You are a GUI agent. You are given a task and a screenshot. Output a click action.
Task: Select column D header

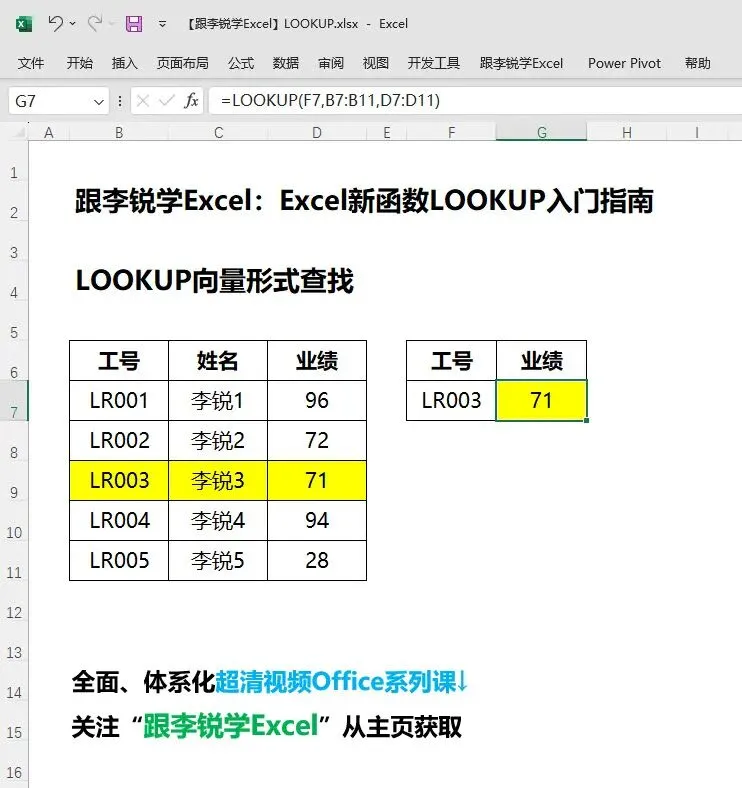click(317, 133)
